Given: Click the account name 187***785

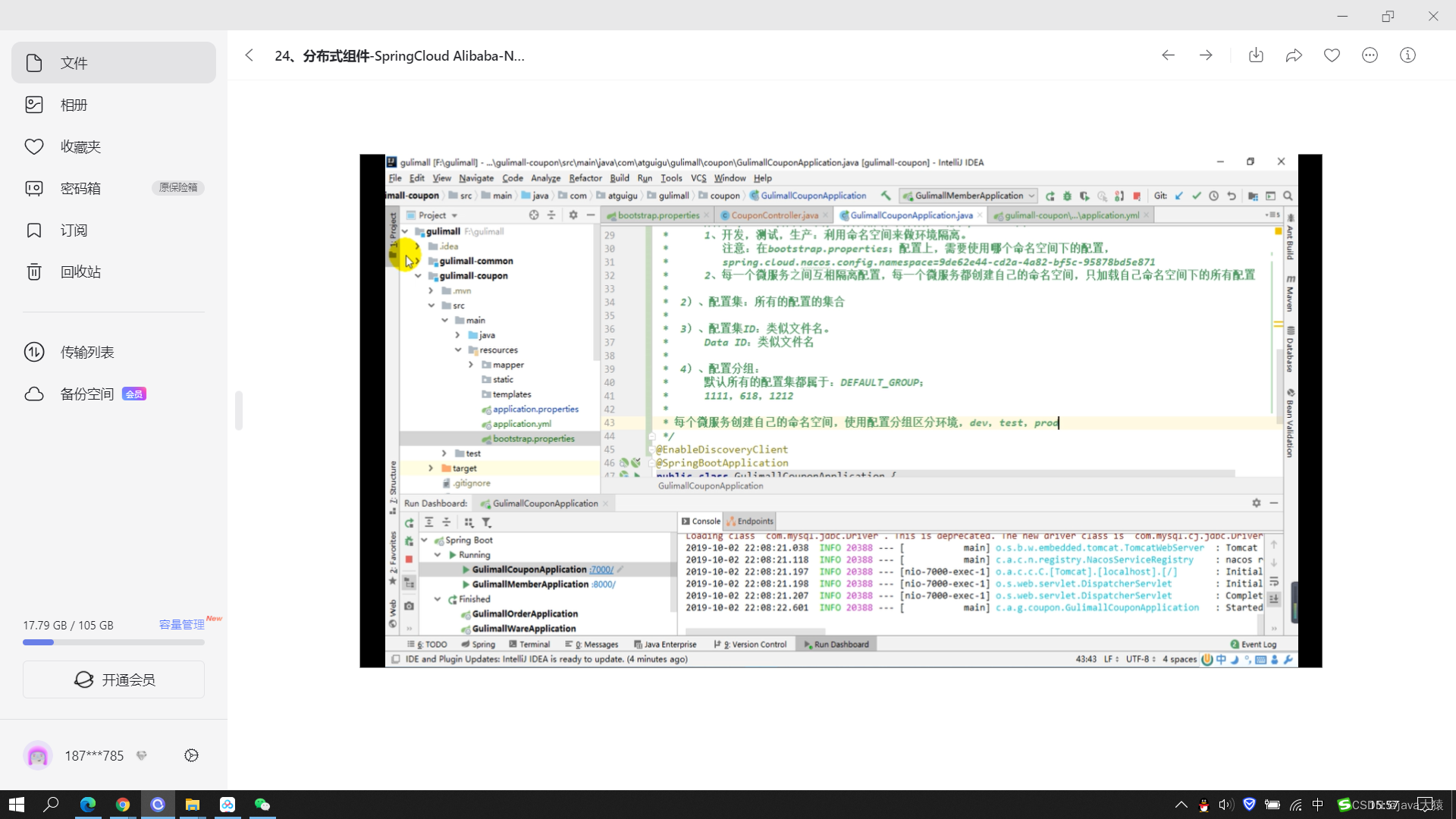Looking at the screenshot, I should [94, 755].
